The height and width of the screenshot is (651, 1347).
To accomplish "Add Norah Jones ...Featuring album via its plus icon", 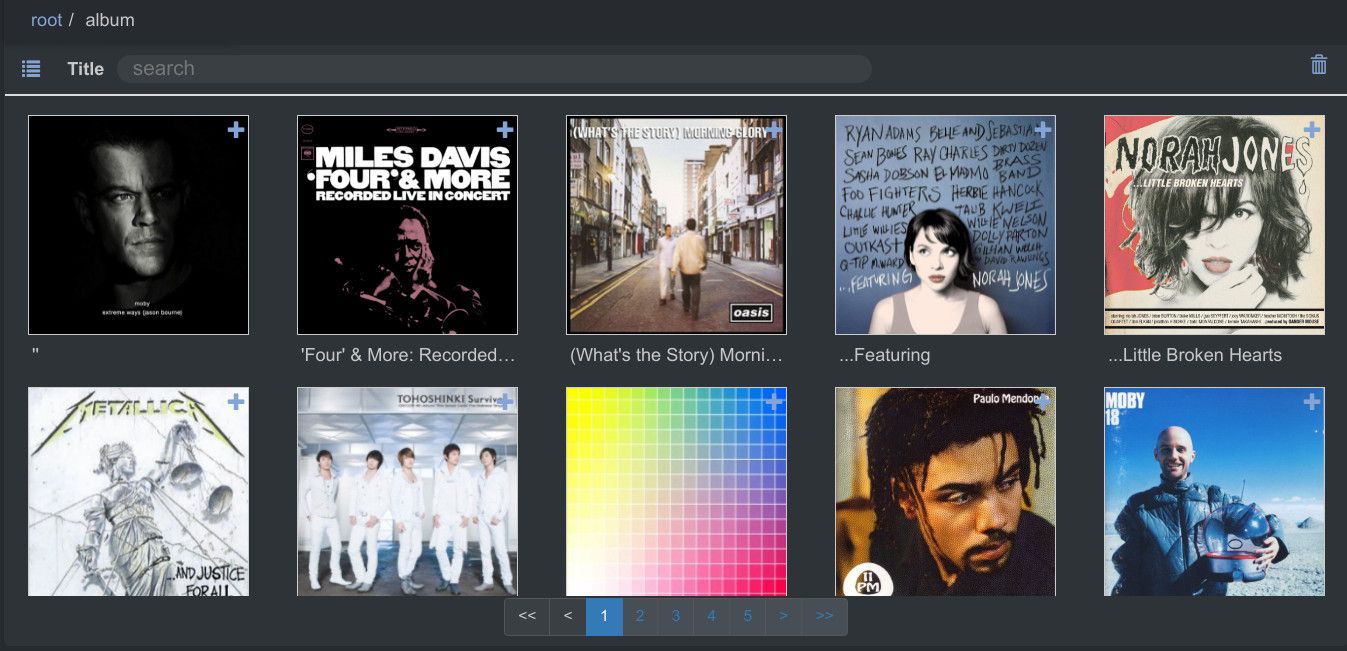I will pos(1043,130).
